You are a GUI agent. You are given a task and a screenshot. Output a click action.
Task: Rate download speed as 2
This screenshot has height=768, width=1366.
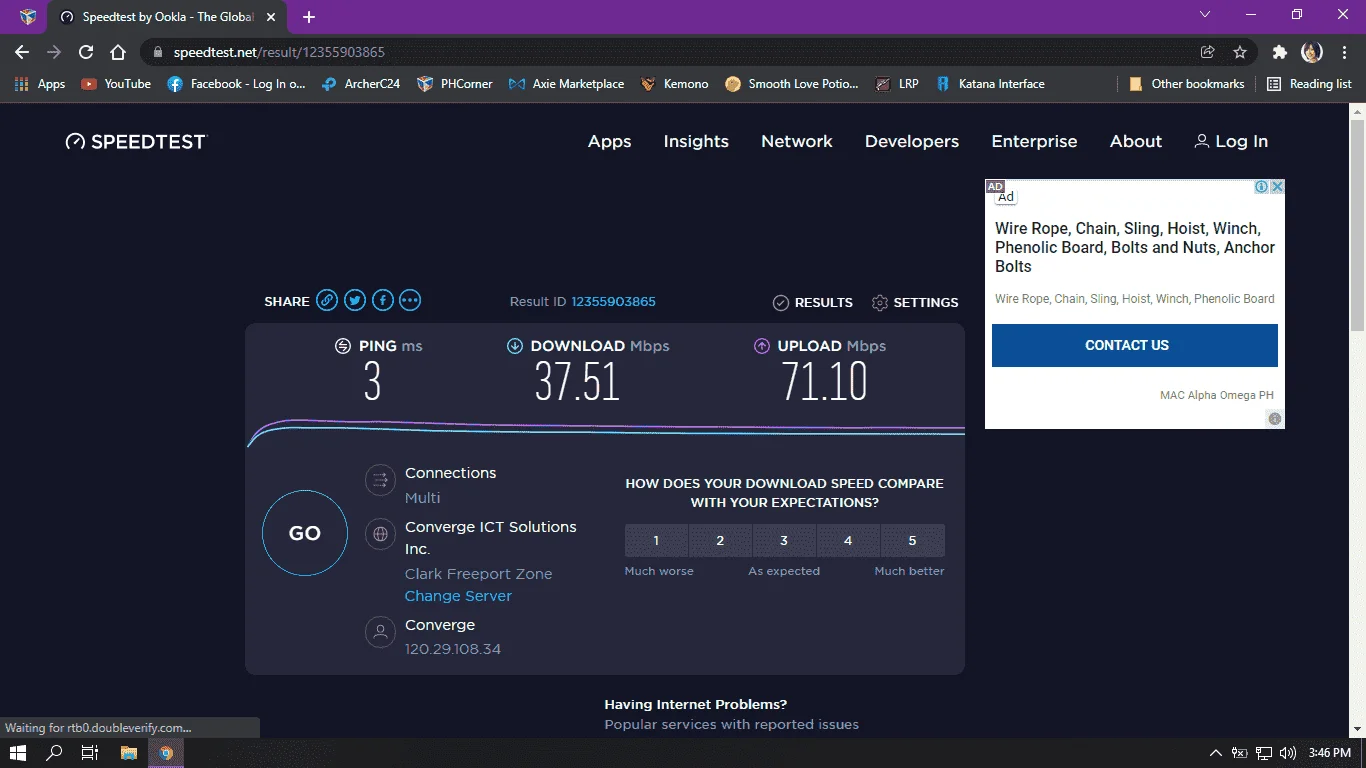point(720,540)
